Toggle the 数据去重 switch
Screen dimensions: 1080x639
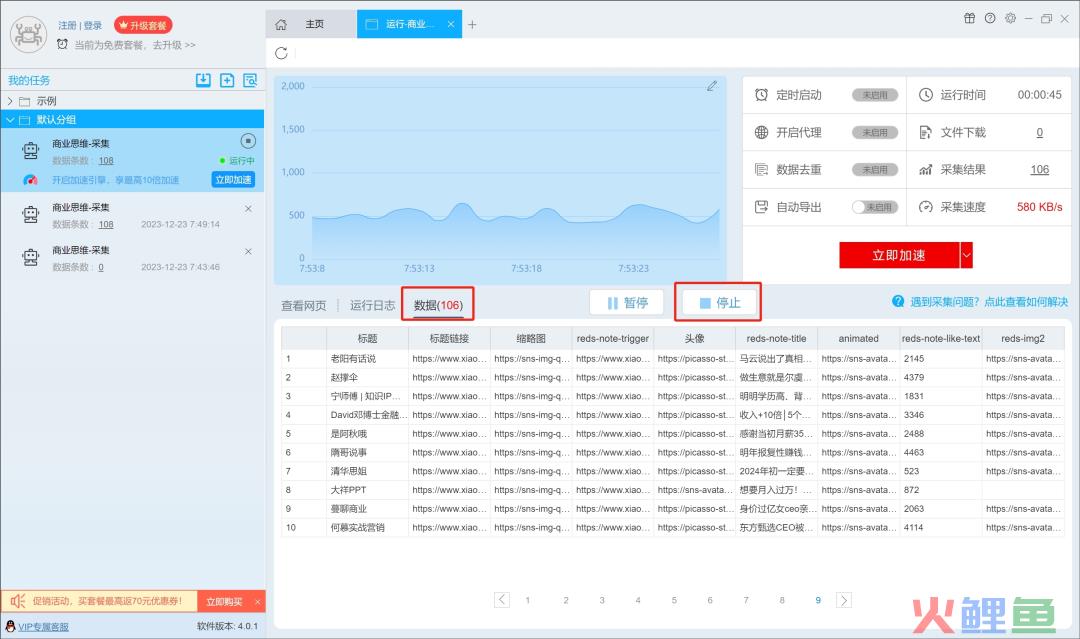click(x=875, y=169)
